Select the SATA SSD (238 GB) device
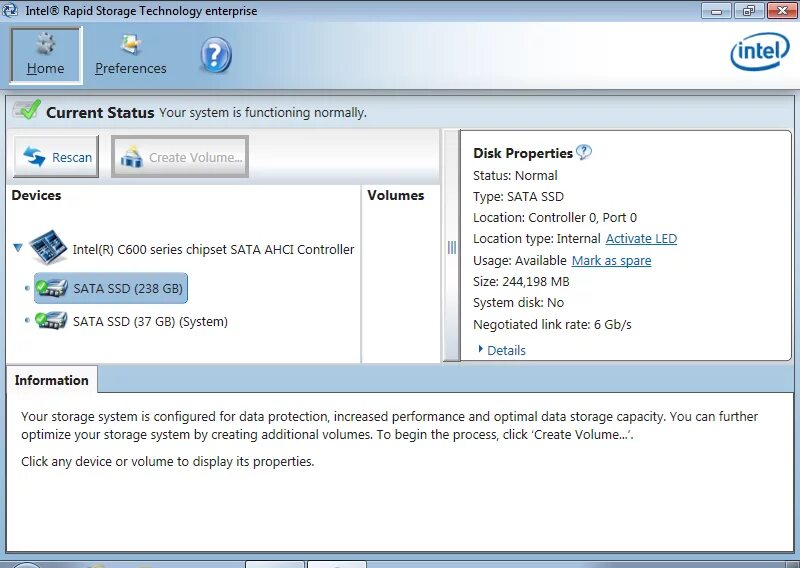 pos(111,288)
